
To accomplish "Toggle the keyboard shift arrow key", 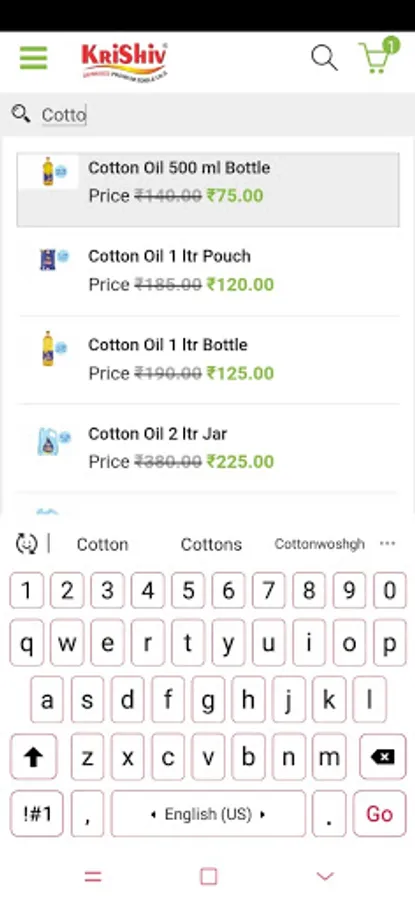I will point(34,757).
